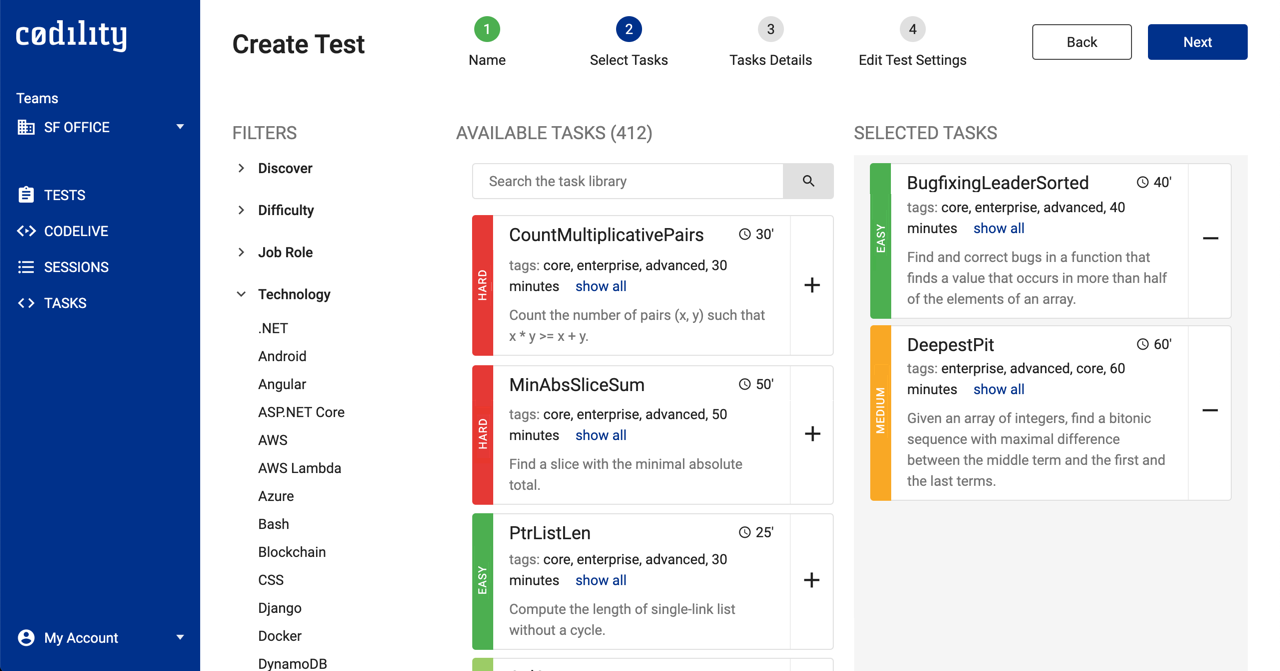
Task: Show all tags for DeepestPit
Action: 998,389
